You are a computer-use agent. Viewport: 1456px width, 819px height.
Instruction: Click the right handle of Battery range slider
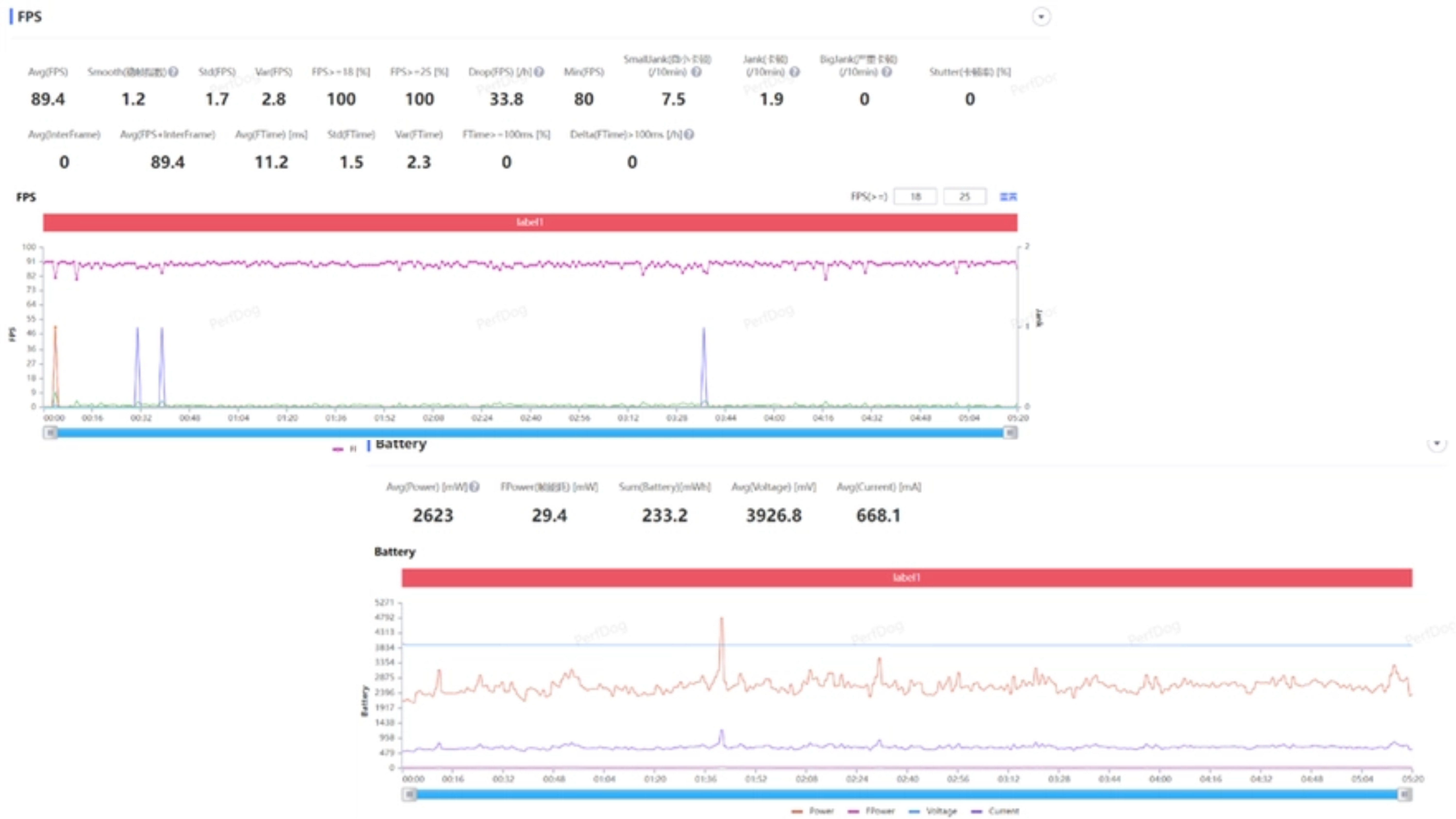coord(1405,795)
